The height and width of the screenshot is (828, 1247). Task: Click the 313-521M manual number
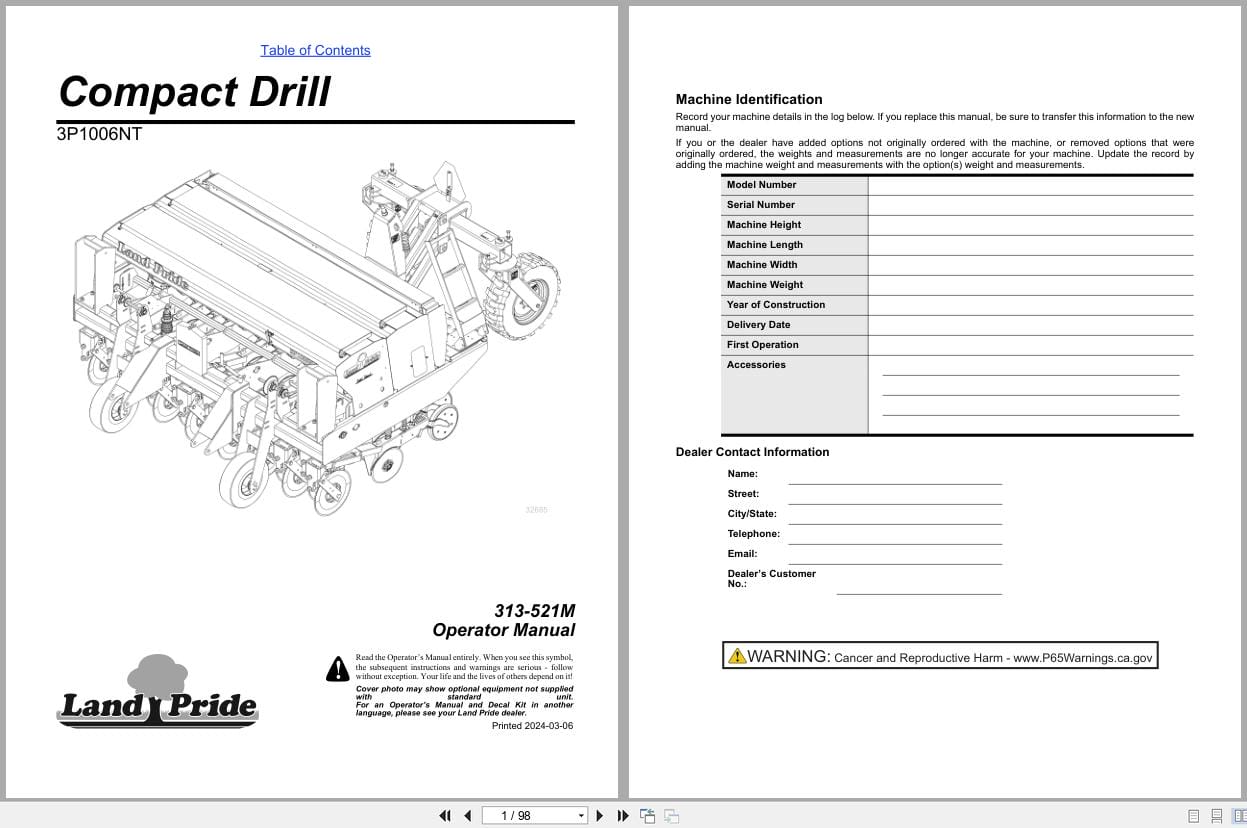(535, 611)
